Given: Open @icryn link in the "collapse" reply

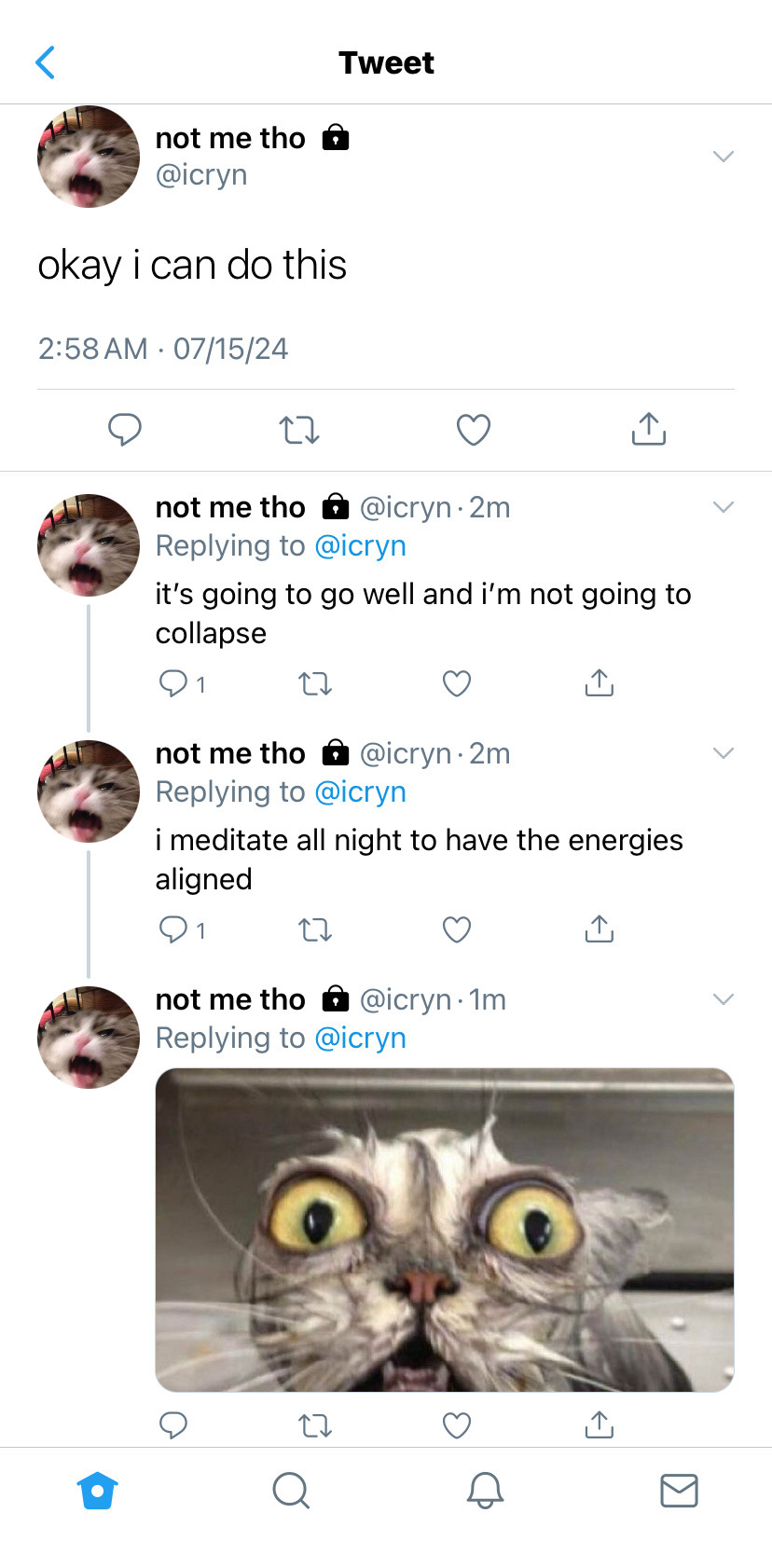Looking at the screenshot, I should click(x=361, y=545).
